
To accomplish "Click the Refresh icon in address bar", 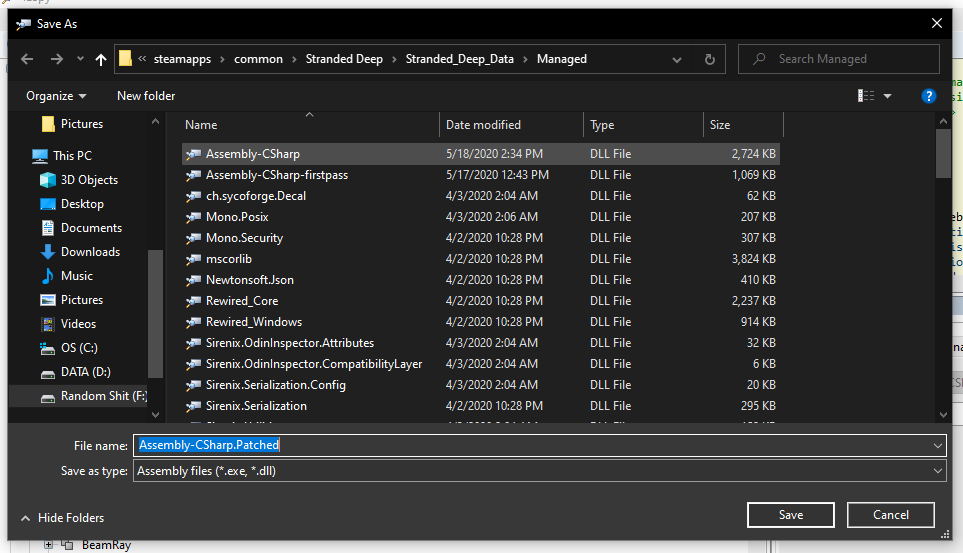I will pos(709,59).
